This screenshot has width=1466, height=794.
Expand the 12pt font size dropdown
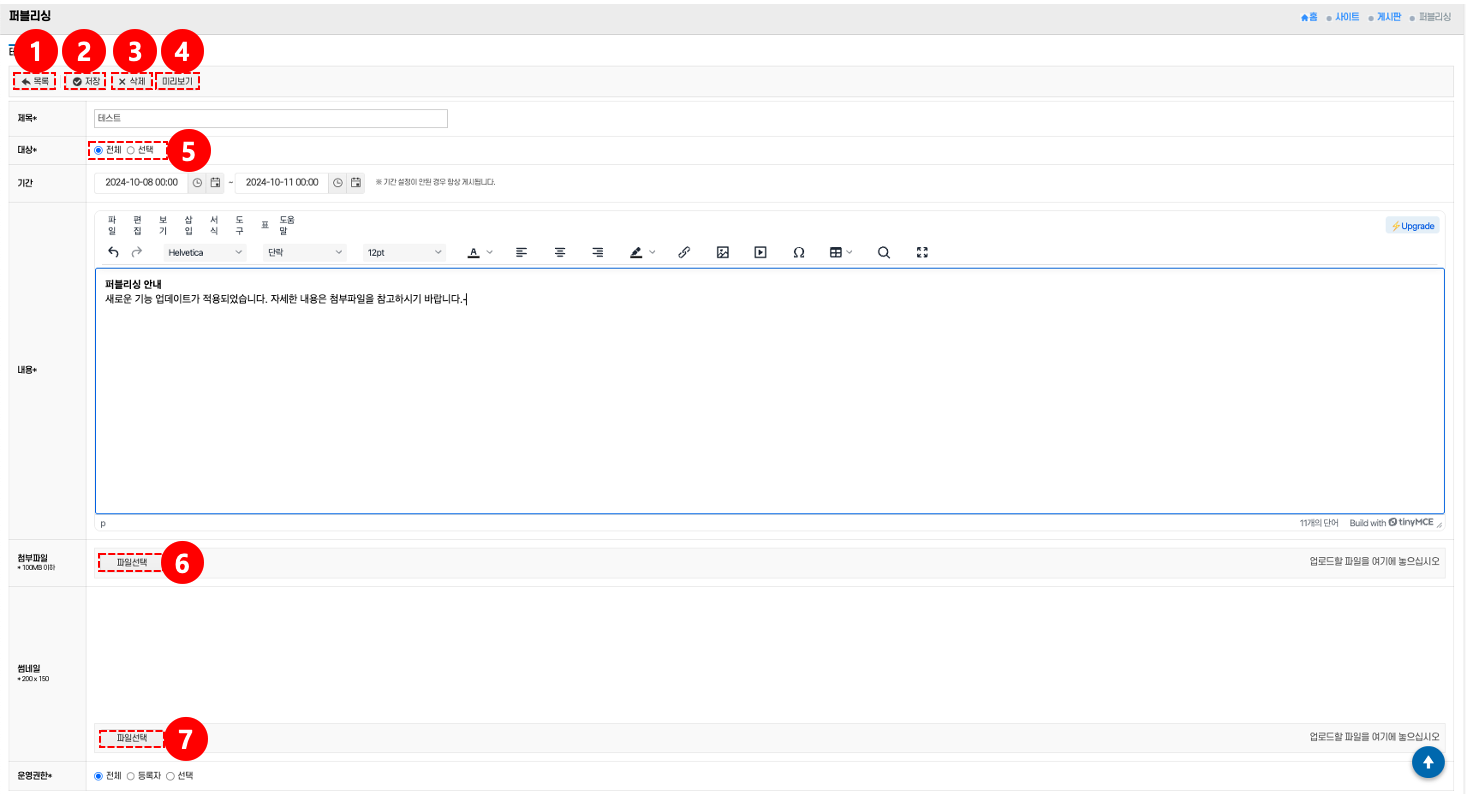(403, 253)
